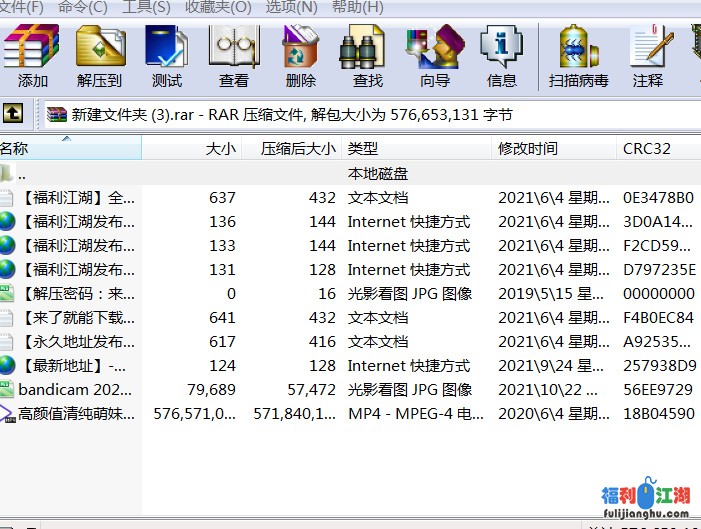Image resolution: width=701 pixels, height=529 pixels.
Task: Click the 查找 (Find) binoculars icon
Action: [x=367, y=56]
